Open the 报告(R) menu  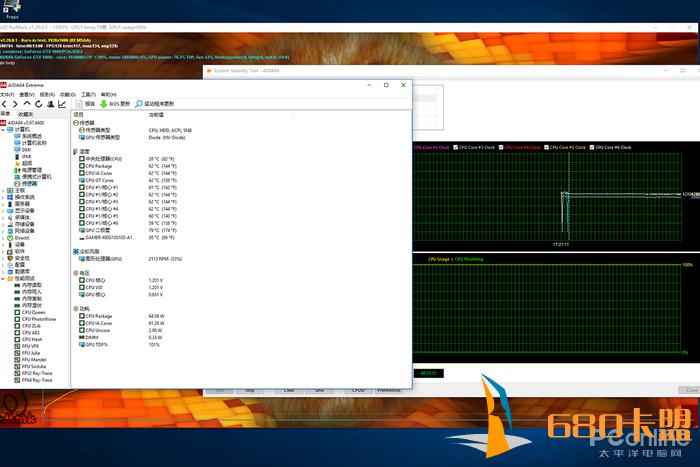tap(47, 95)
